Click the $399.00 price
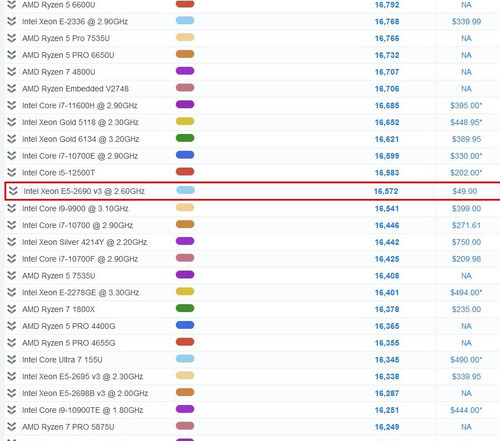Image resolution: width=500 pixels, height=441 pixels. coord(466,208)
